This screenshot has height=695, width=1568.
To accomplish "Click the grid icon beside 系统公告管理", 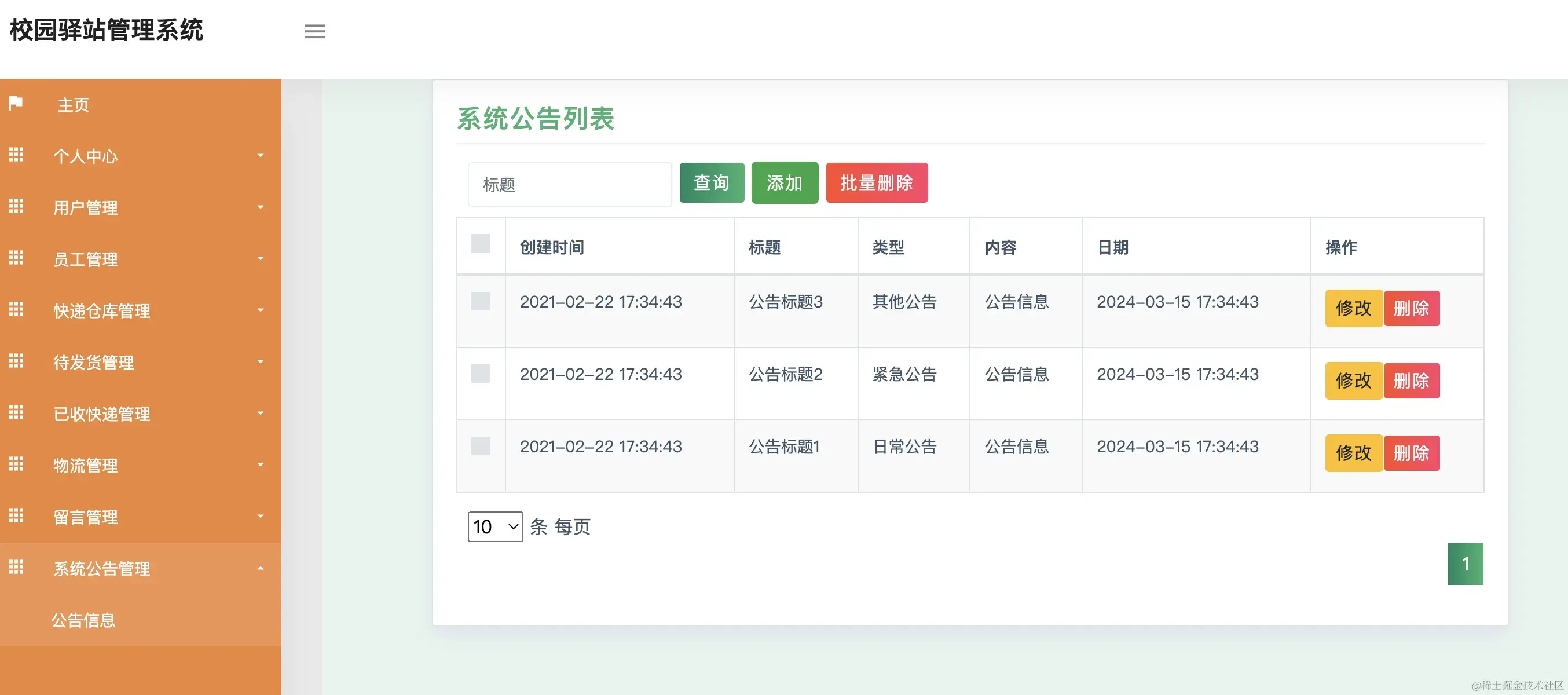I will coord(16,568).
